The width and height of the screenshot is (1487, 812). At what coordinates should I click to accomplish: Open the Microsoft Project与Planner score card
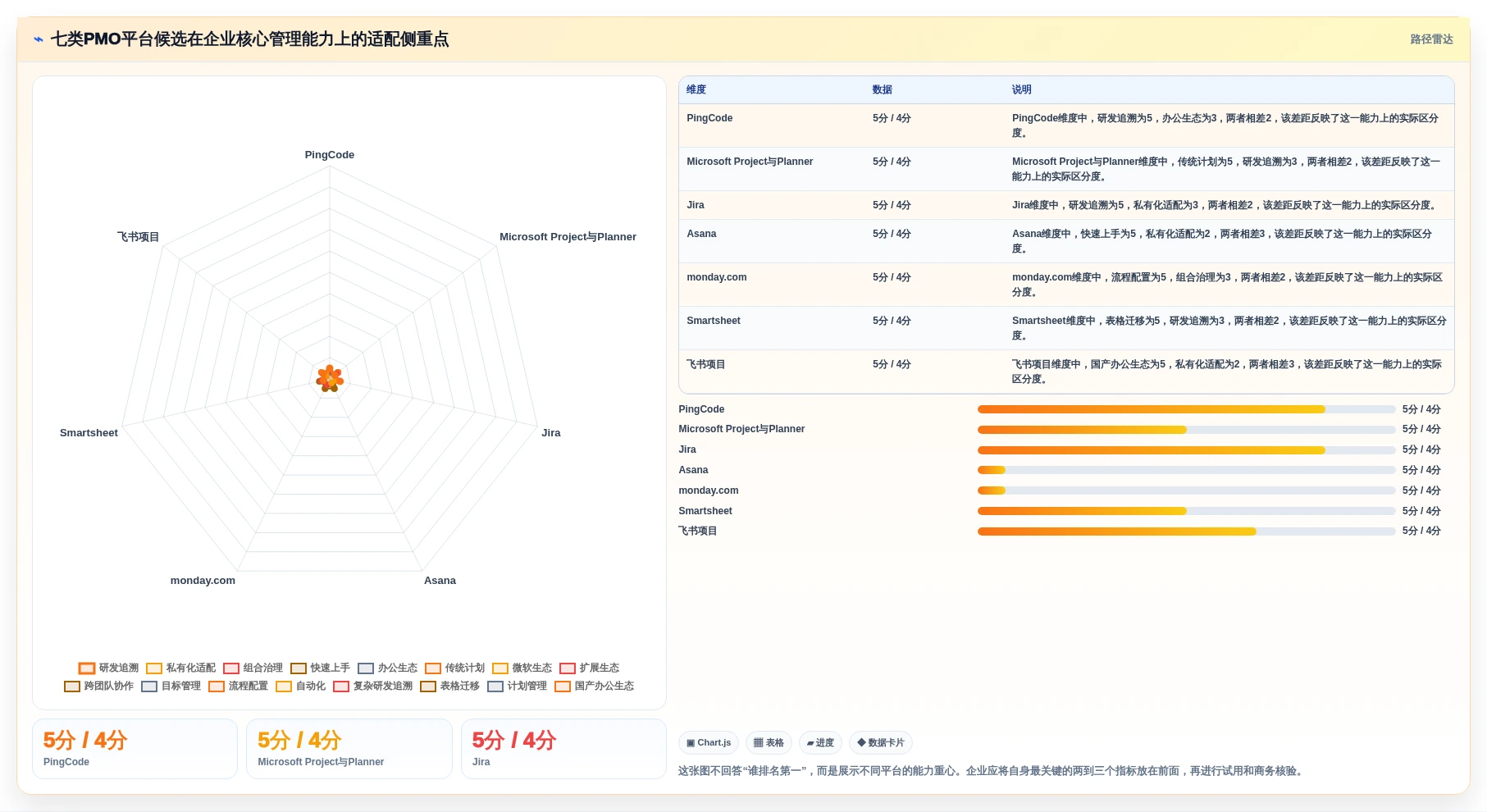[x=349, y=749]
